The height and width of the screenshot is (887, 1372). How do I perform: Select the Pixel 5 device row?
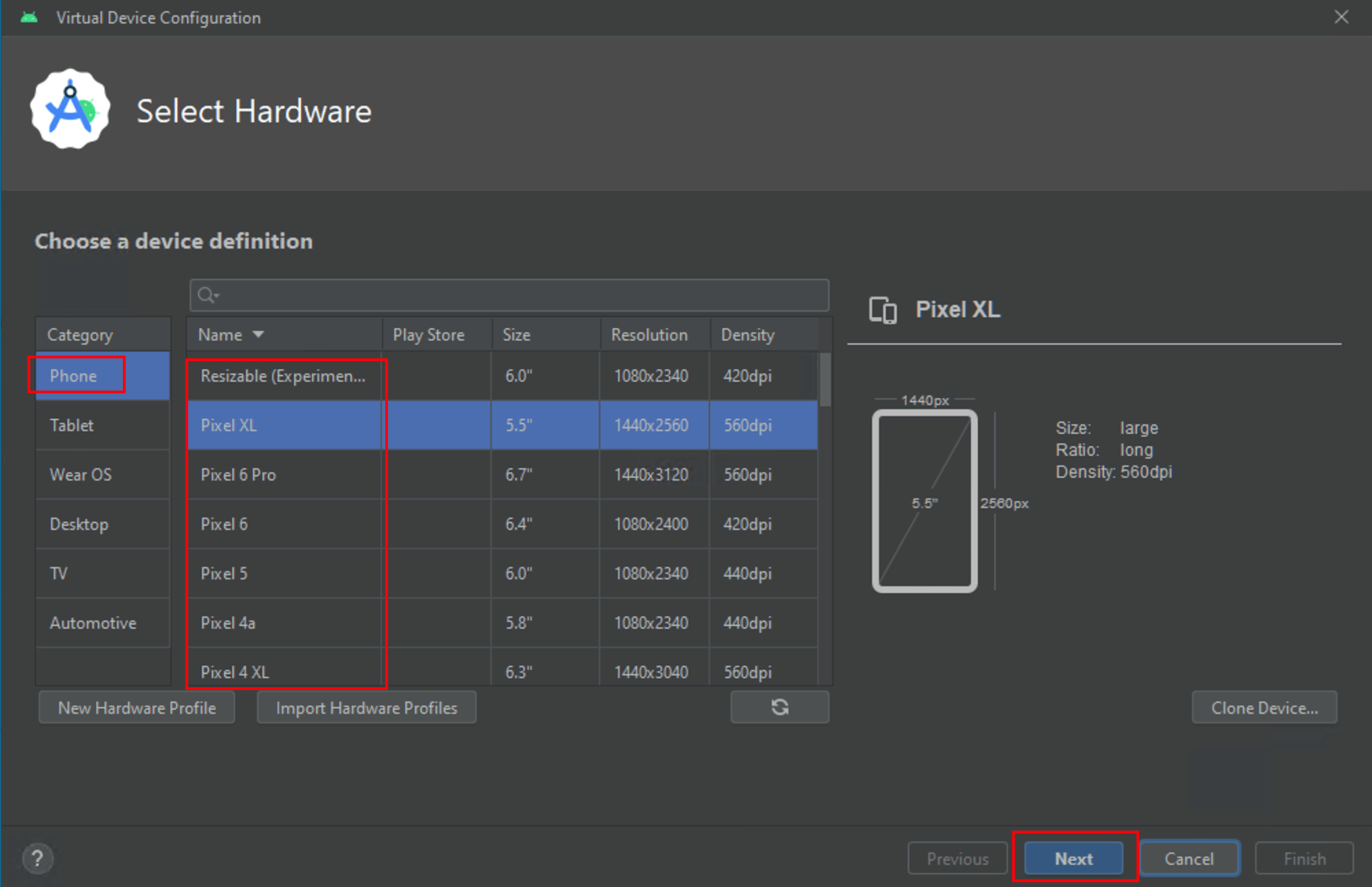[502, 573]
